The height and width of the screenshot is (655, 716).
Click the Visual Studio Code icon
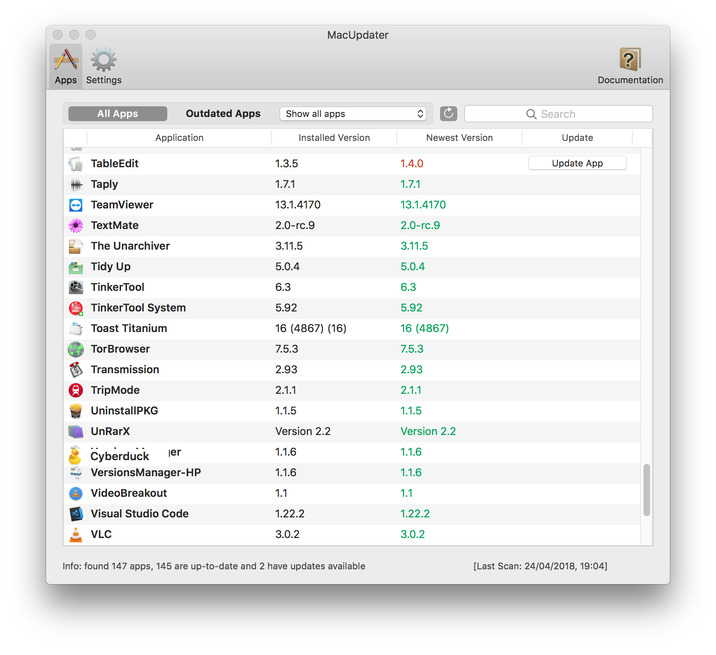pyautogui.click(x=76, y=514)
